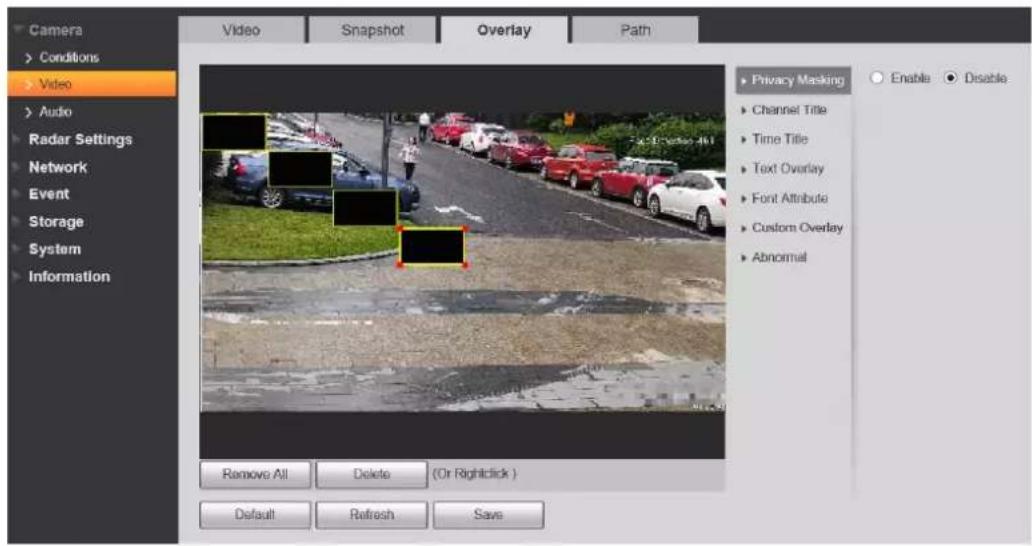Restore settings with Default button

pos(255,514)
